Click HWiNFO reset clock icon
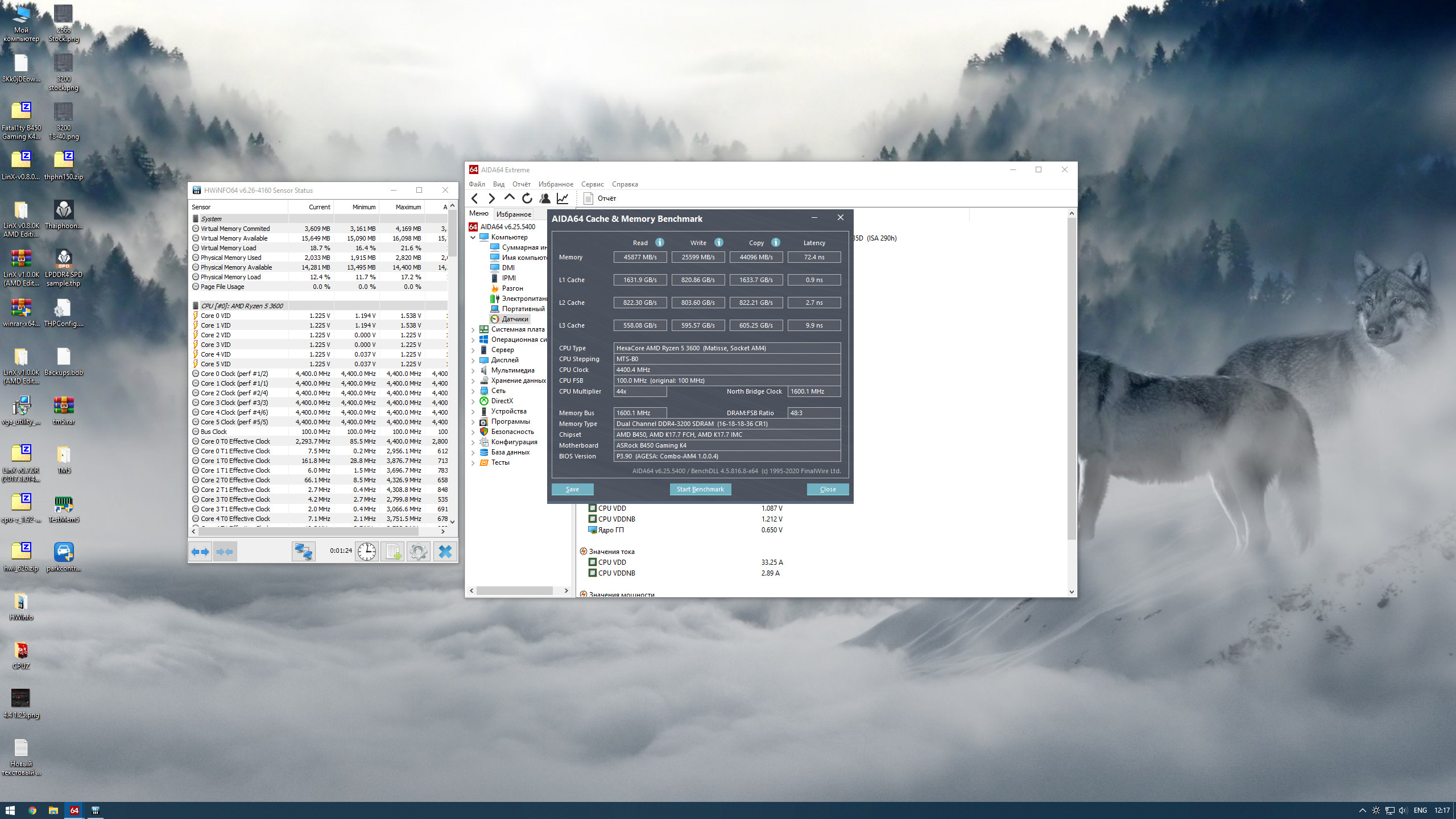 click(x=367, y=552)
